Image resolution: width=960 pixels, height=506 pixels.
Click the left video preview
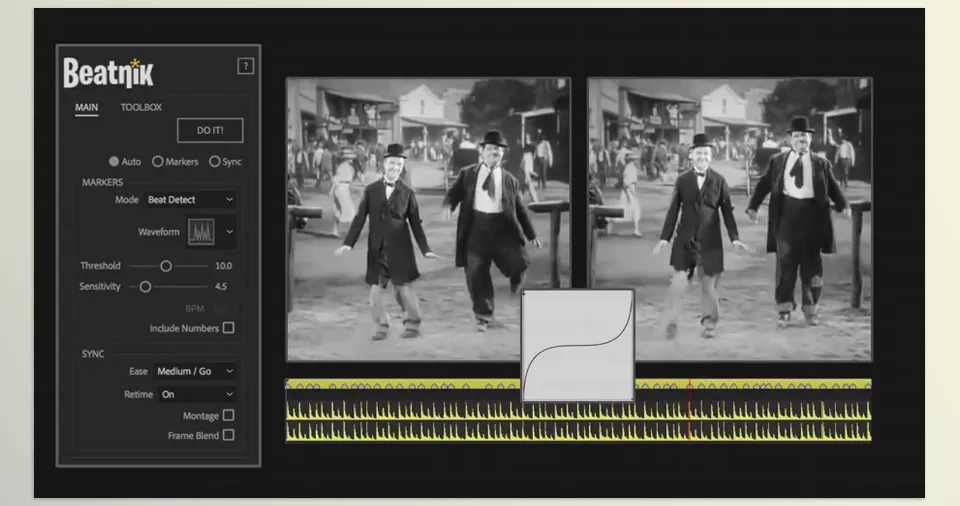point(428,219)
